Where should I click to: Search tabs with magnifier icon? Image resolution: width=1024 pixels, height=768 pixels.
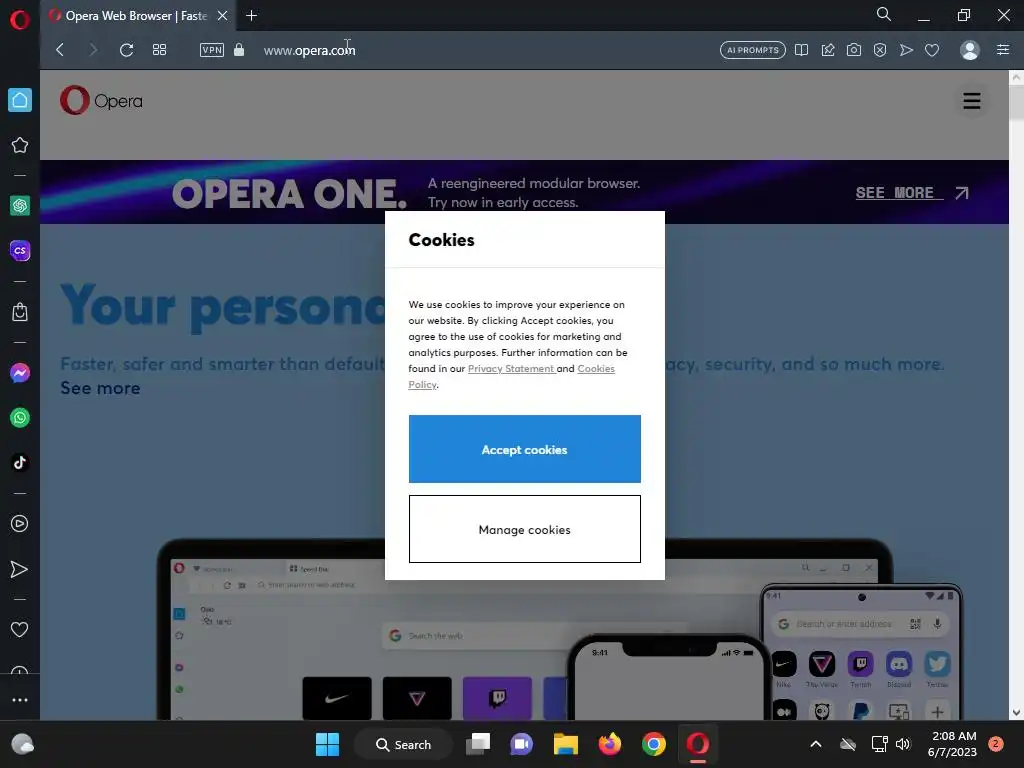(884, 14)
